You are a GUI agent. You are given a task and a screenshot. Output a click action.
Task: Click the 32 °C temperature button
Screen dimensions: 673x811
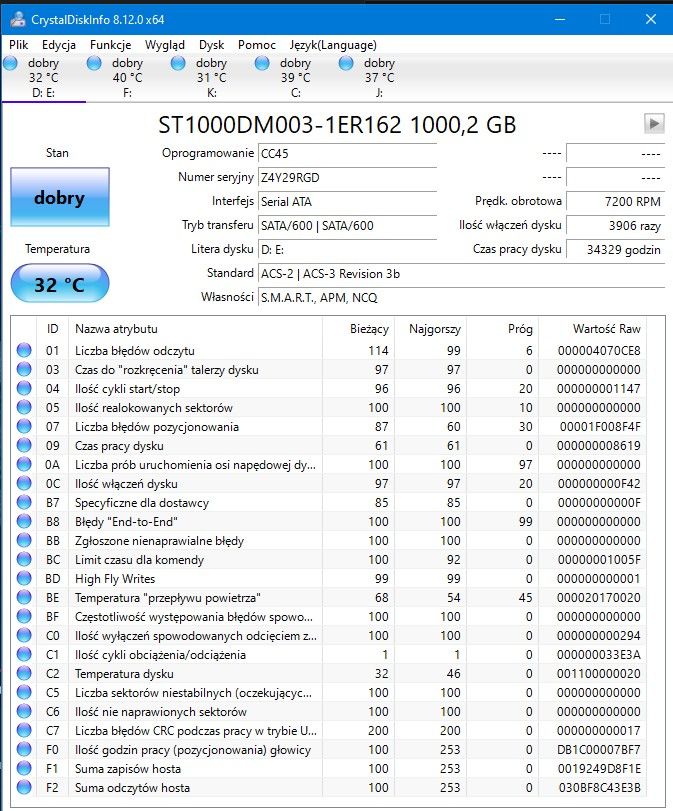point(60,283)
